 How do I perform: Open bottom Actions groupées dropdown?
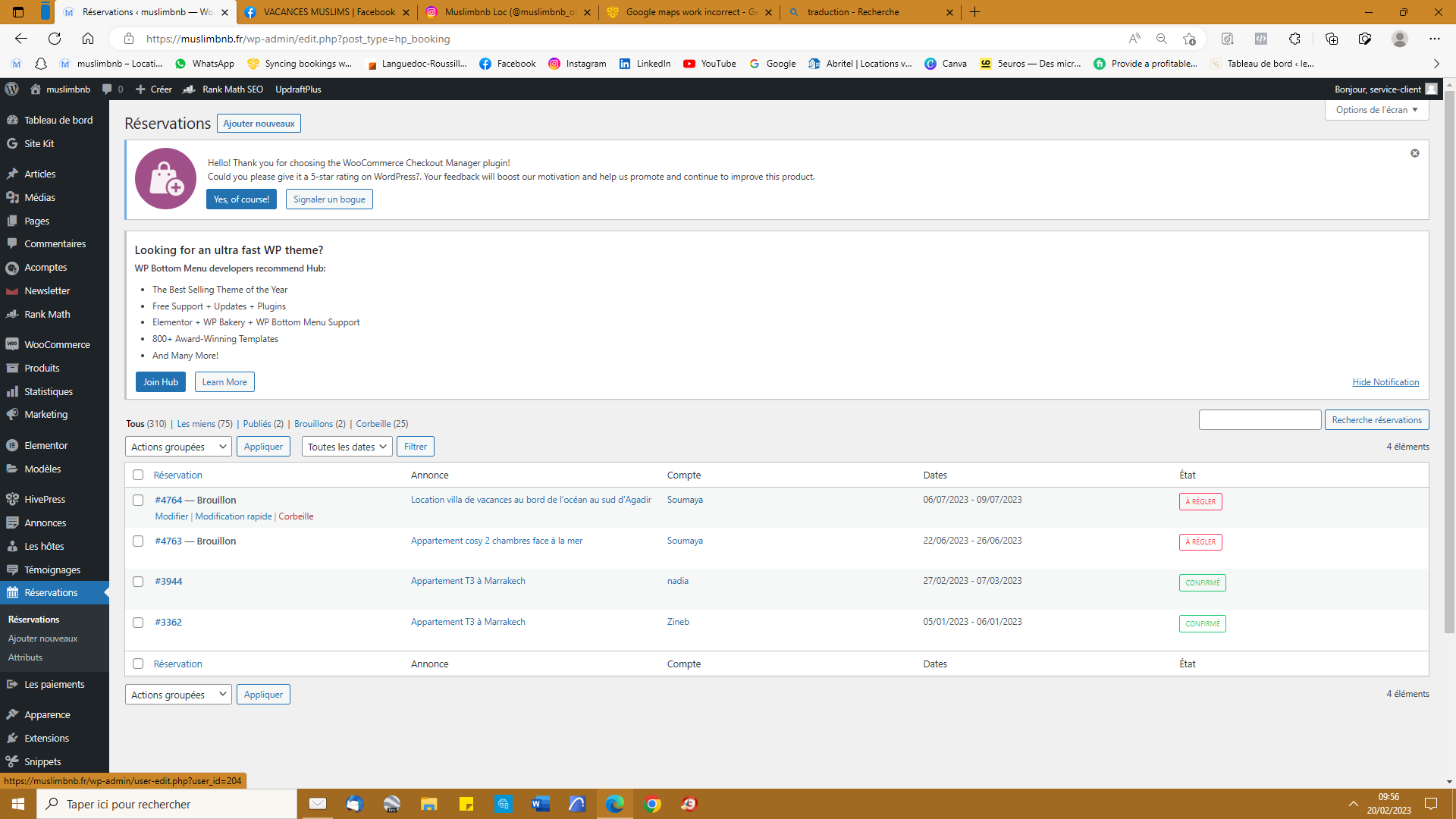click(x=178, y=695)
